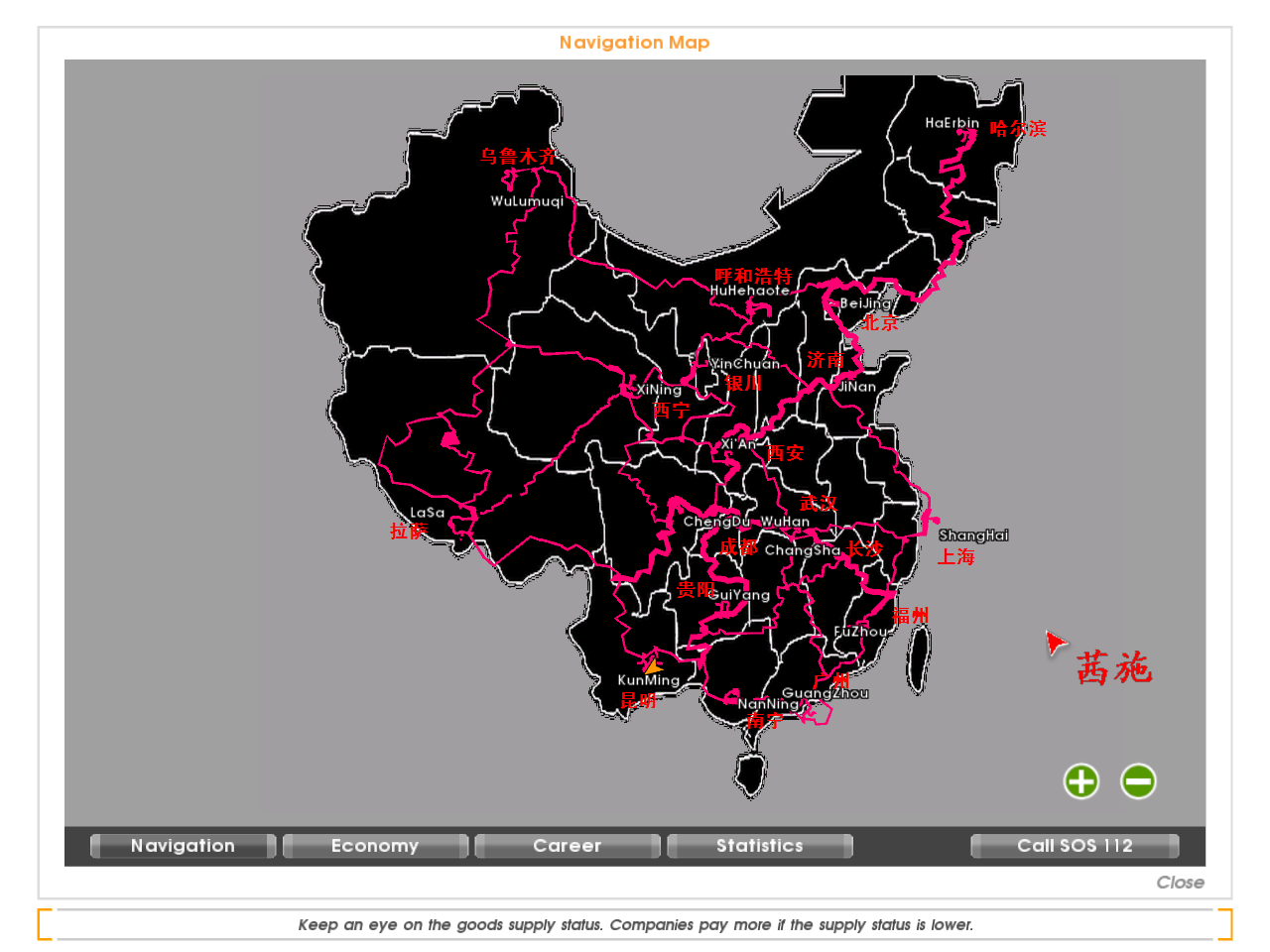1270x952 pixels.
Task: Show the Statistics tab
Action: tap(760, 846)
